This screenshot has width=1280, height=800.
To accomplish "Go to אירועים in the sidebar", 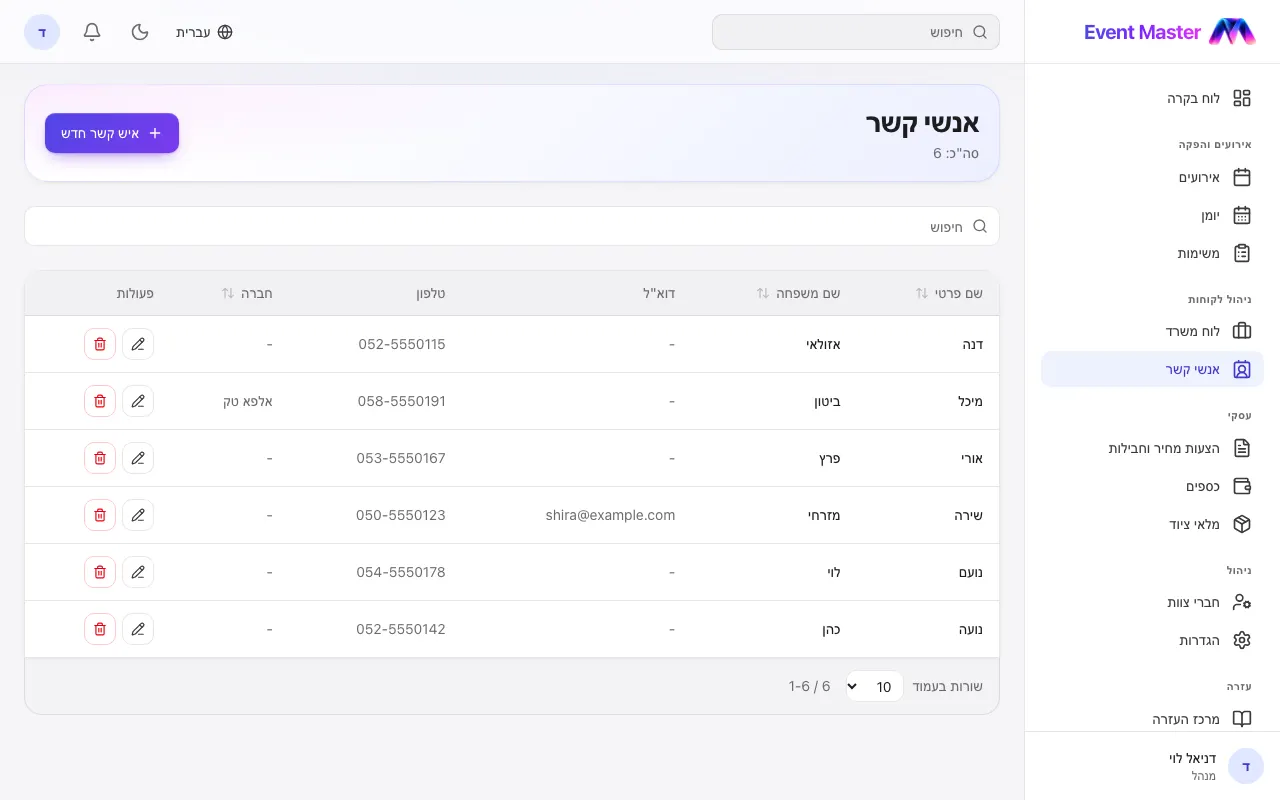I will click(1152, 177).
